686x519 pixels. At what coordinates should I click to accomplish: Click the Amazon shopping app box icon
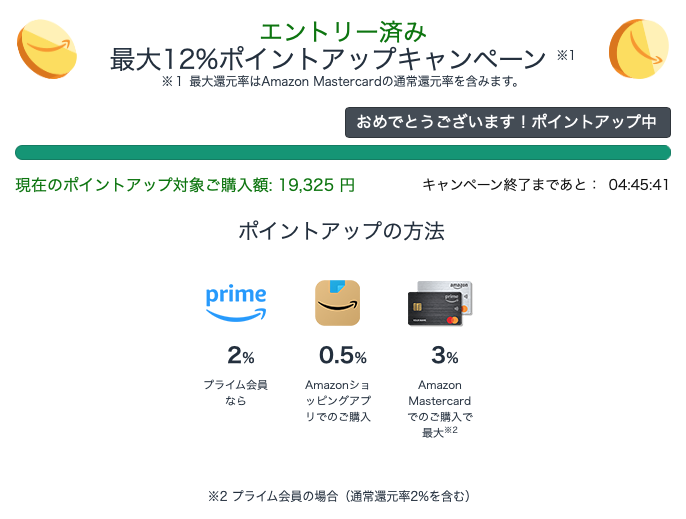pyautogui.click(x=337, y=303)
